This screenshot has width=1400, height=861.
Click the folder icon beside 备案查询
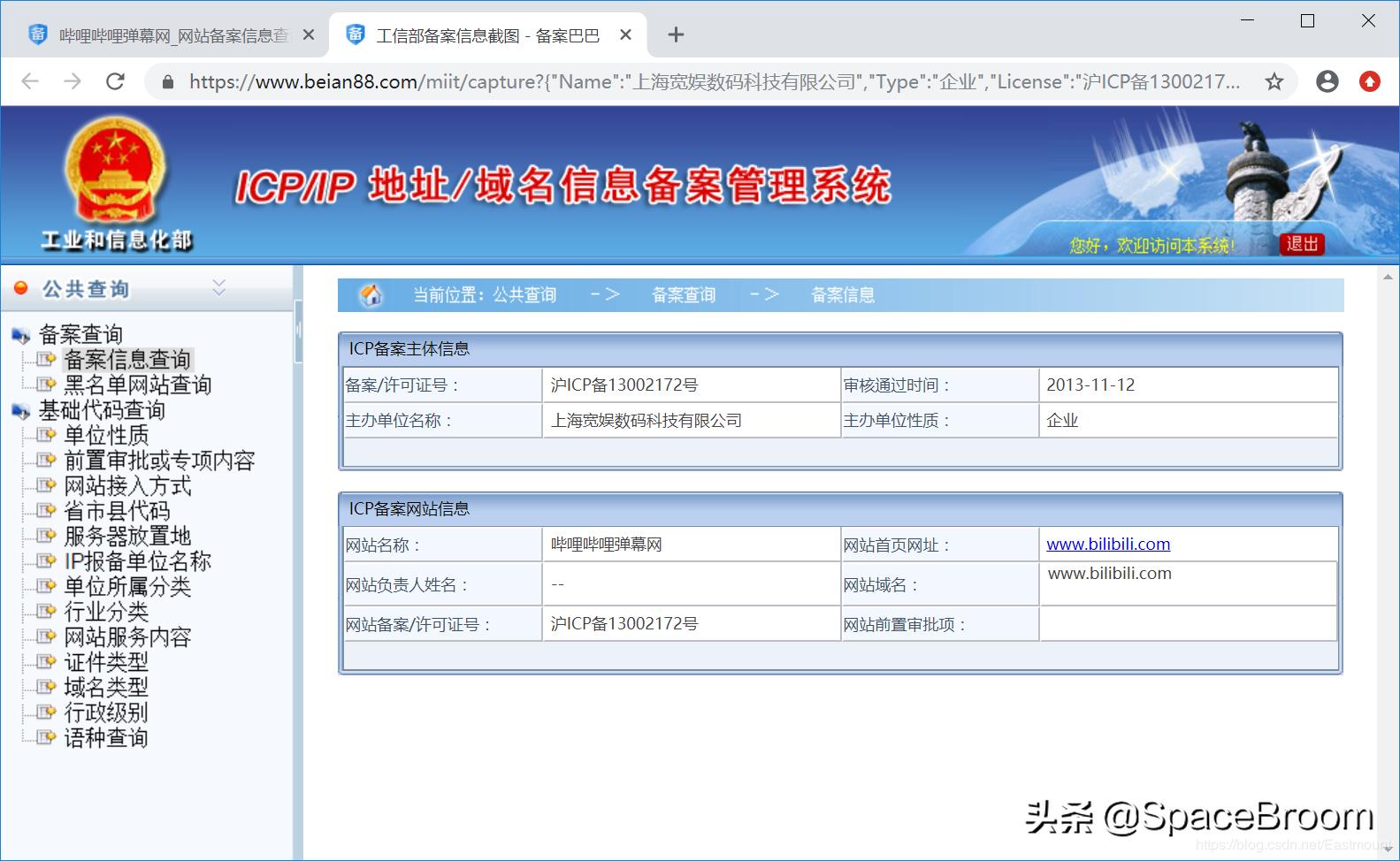[x=20, y=335]
